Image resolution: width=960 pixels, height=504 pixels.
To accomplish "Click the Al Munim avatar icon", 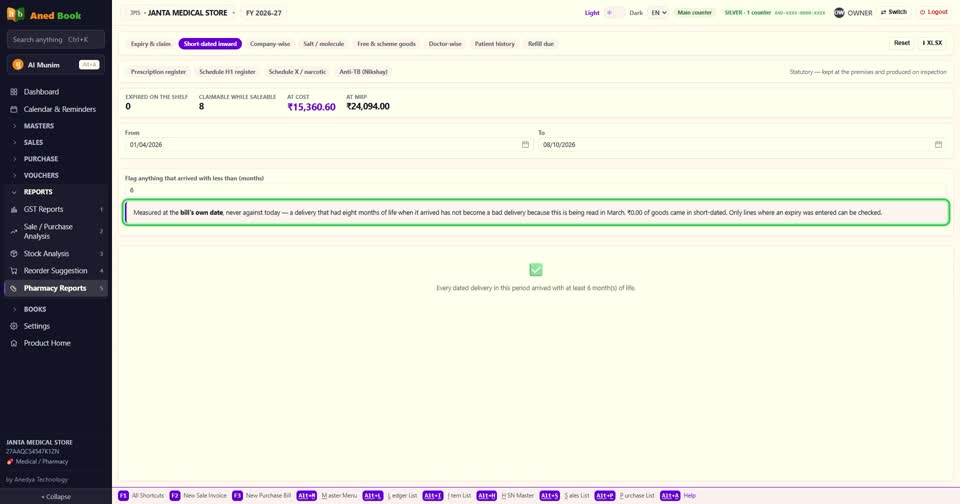I will [18, 65].
